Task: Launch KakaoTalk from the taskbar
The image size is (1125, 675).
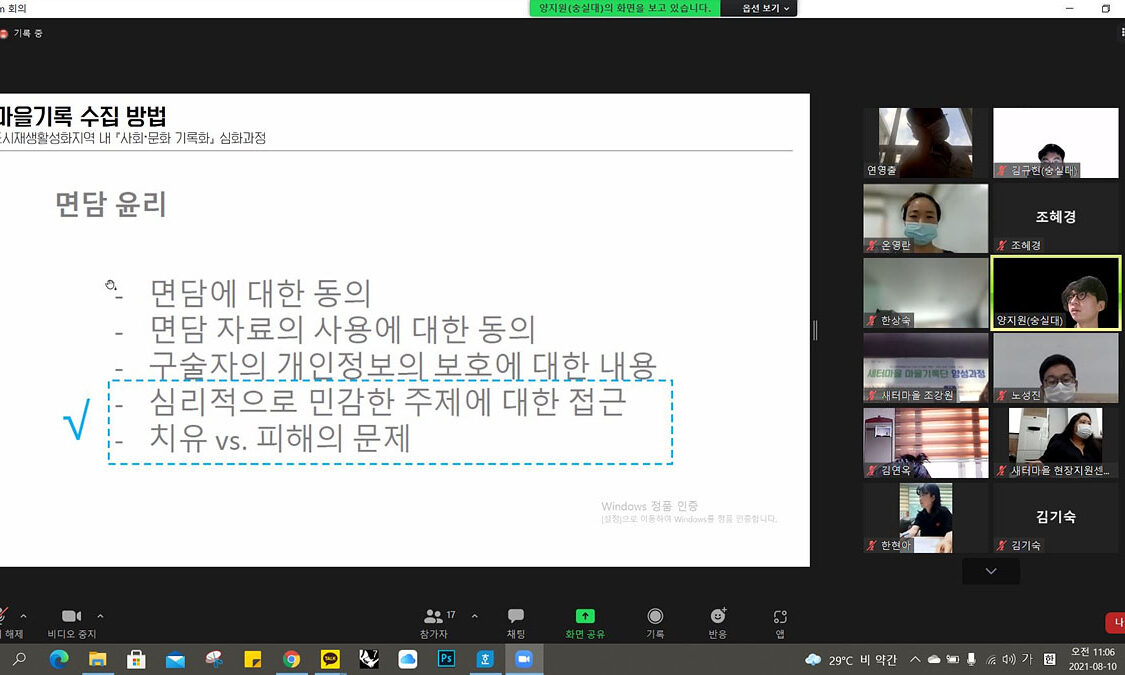Action: (330, 659)
